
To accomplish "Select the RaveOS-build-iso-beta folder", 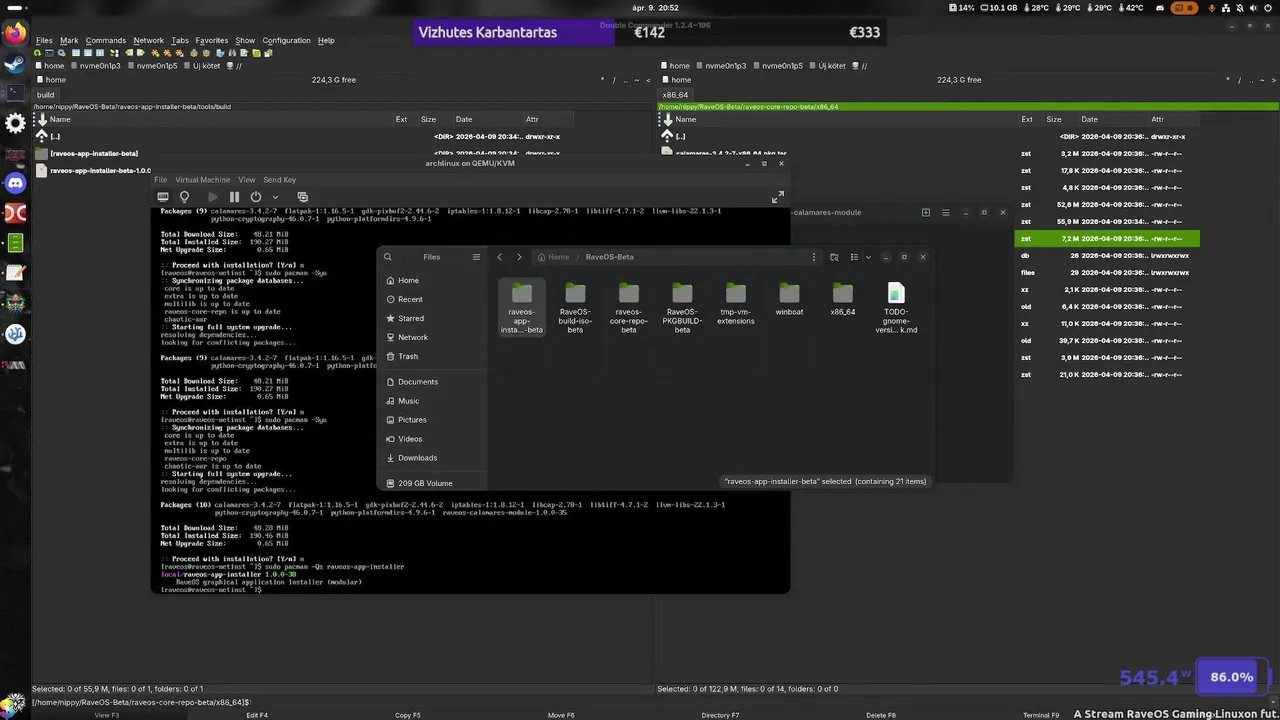I will click(x=575, y=308).
